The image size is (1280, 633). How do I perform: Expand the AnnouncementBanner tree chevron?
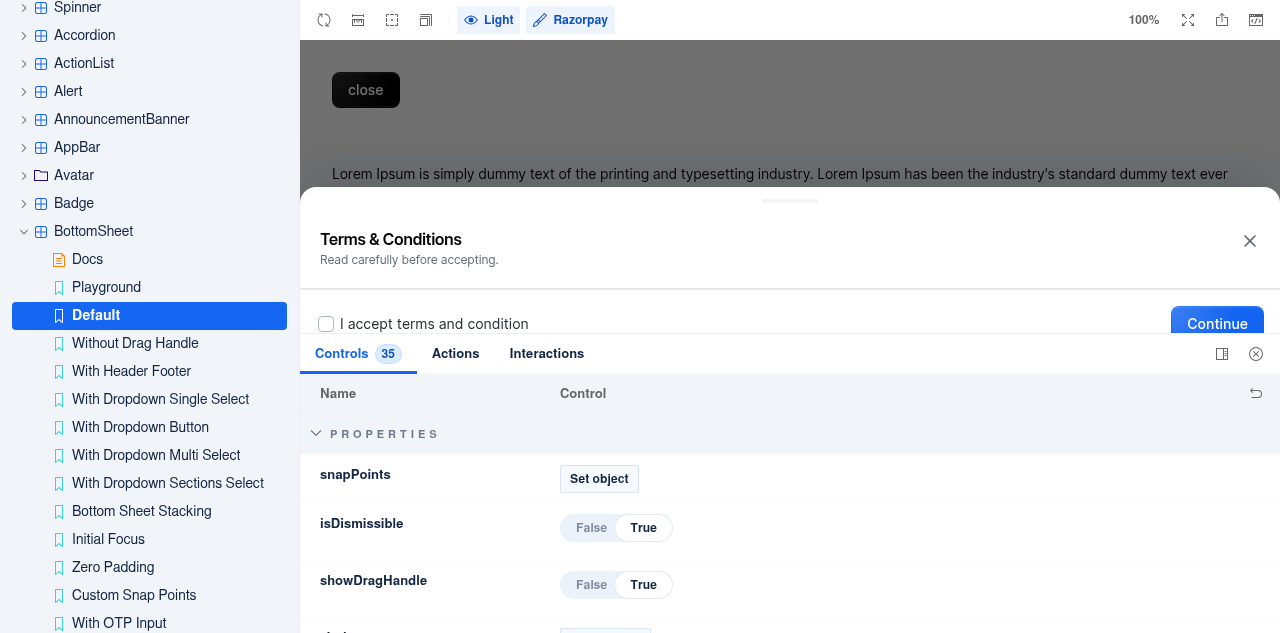point(24,119)
